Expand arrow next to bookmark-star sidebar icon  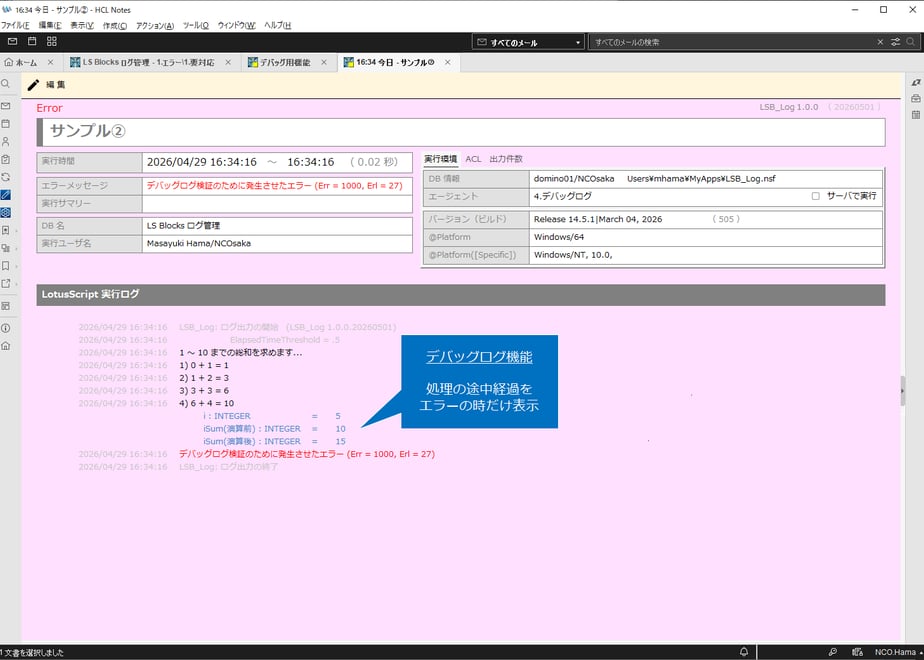(x=16, y=230)
